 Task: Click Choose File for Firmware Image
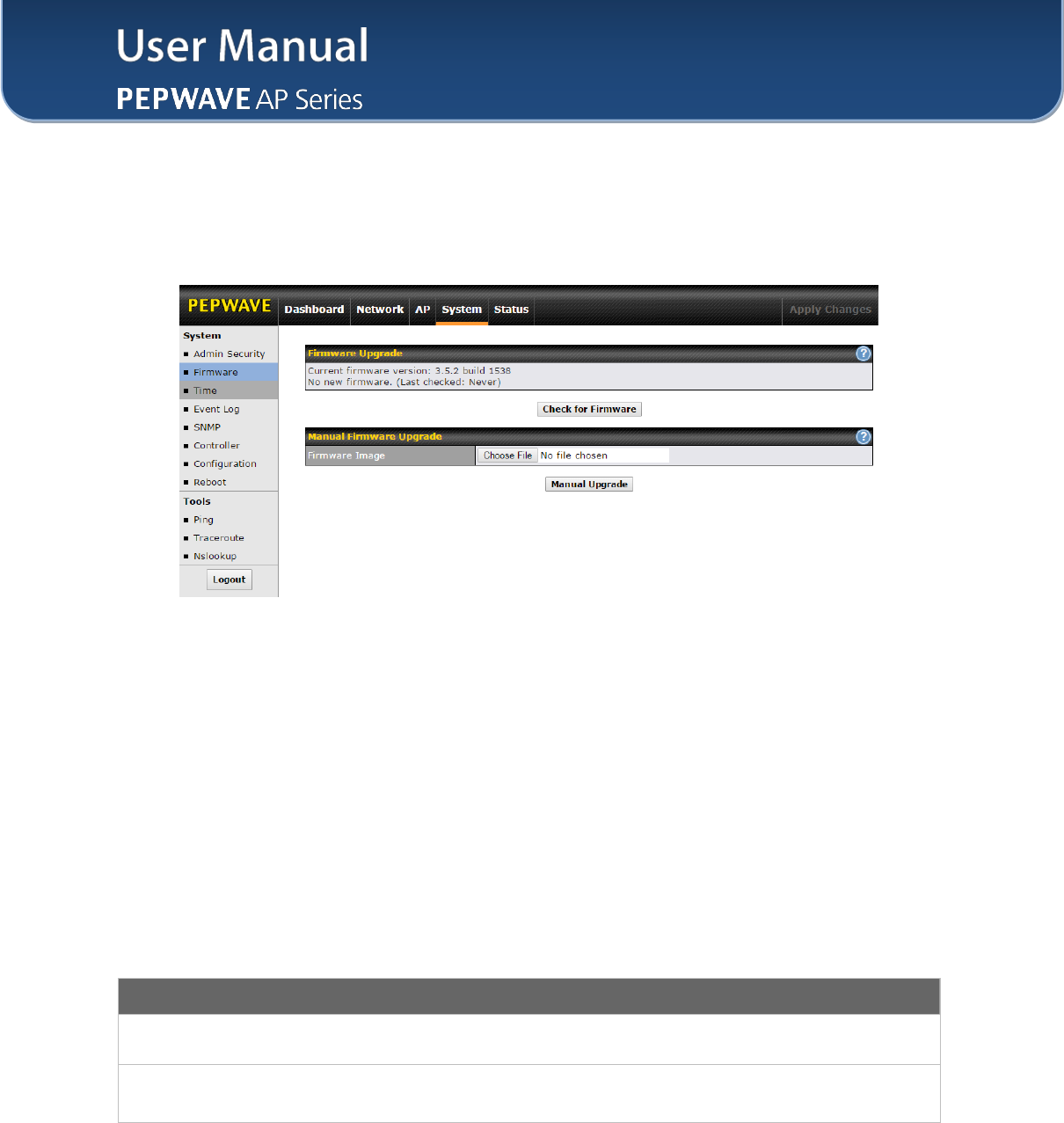click(x=507, y=456)
